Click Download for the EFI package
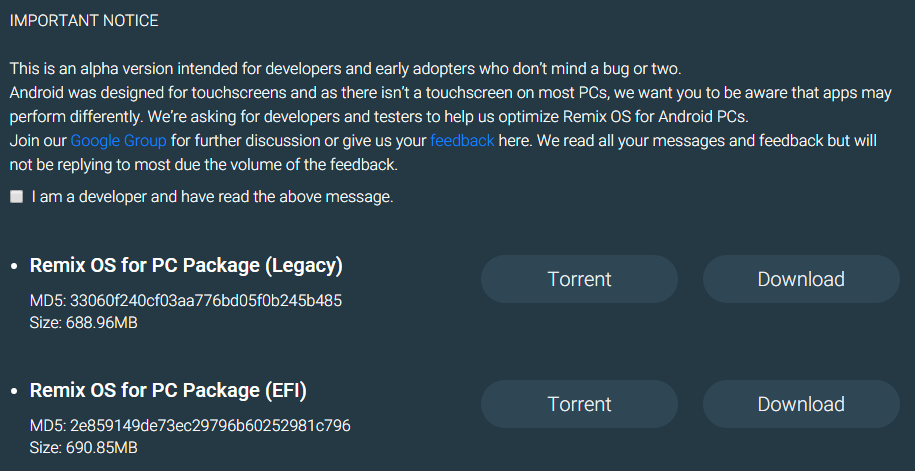The width and height of the screenshot is (915, 471). coord(801,404)
